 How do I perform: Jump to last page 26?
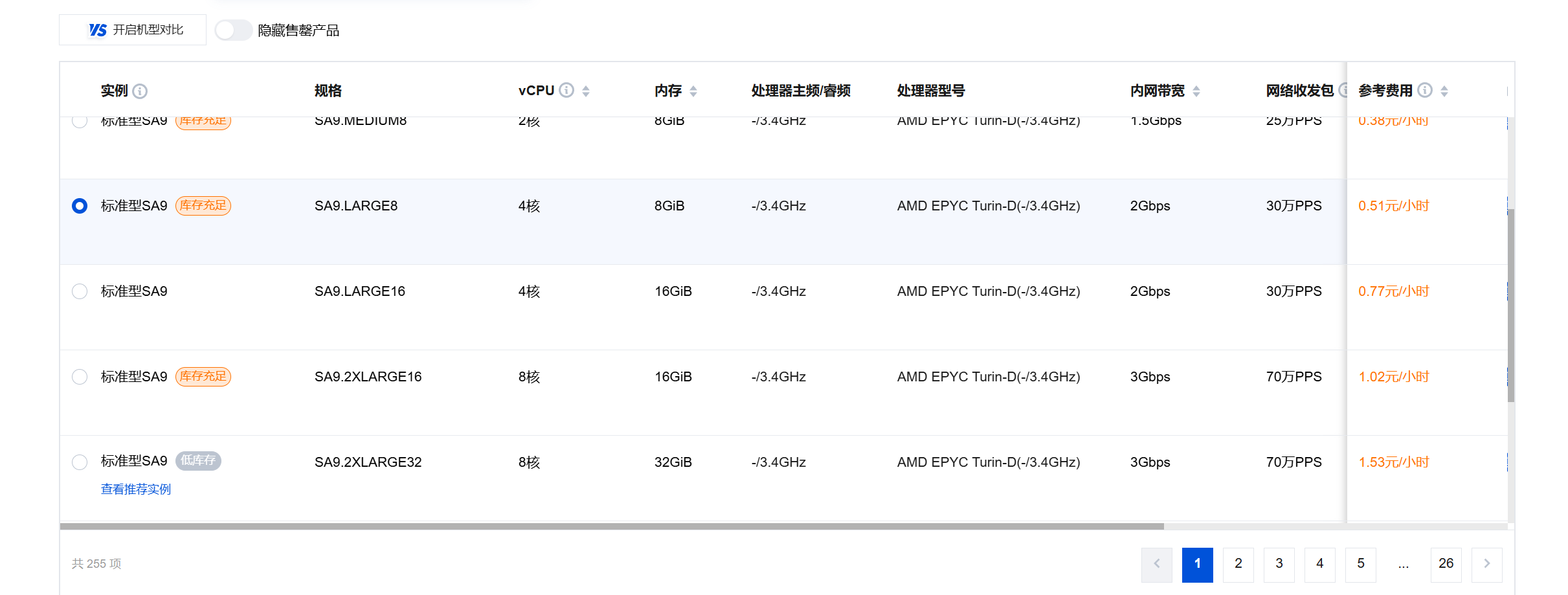coord(1446,564)
